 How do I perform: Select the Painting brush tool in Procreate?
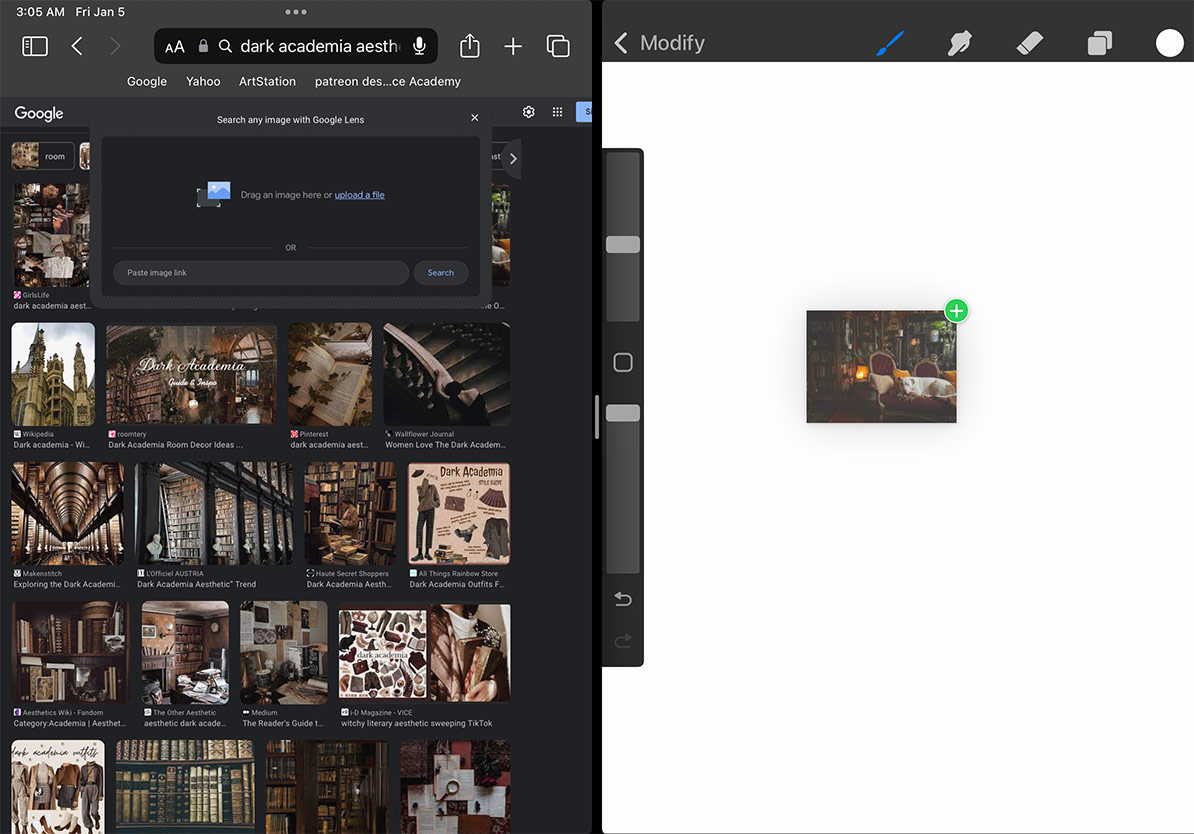pyautogui.click(x=888, y=43)
